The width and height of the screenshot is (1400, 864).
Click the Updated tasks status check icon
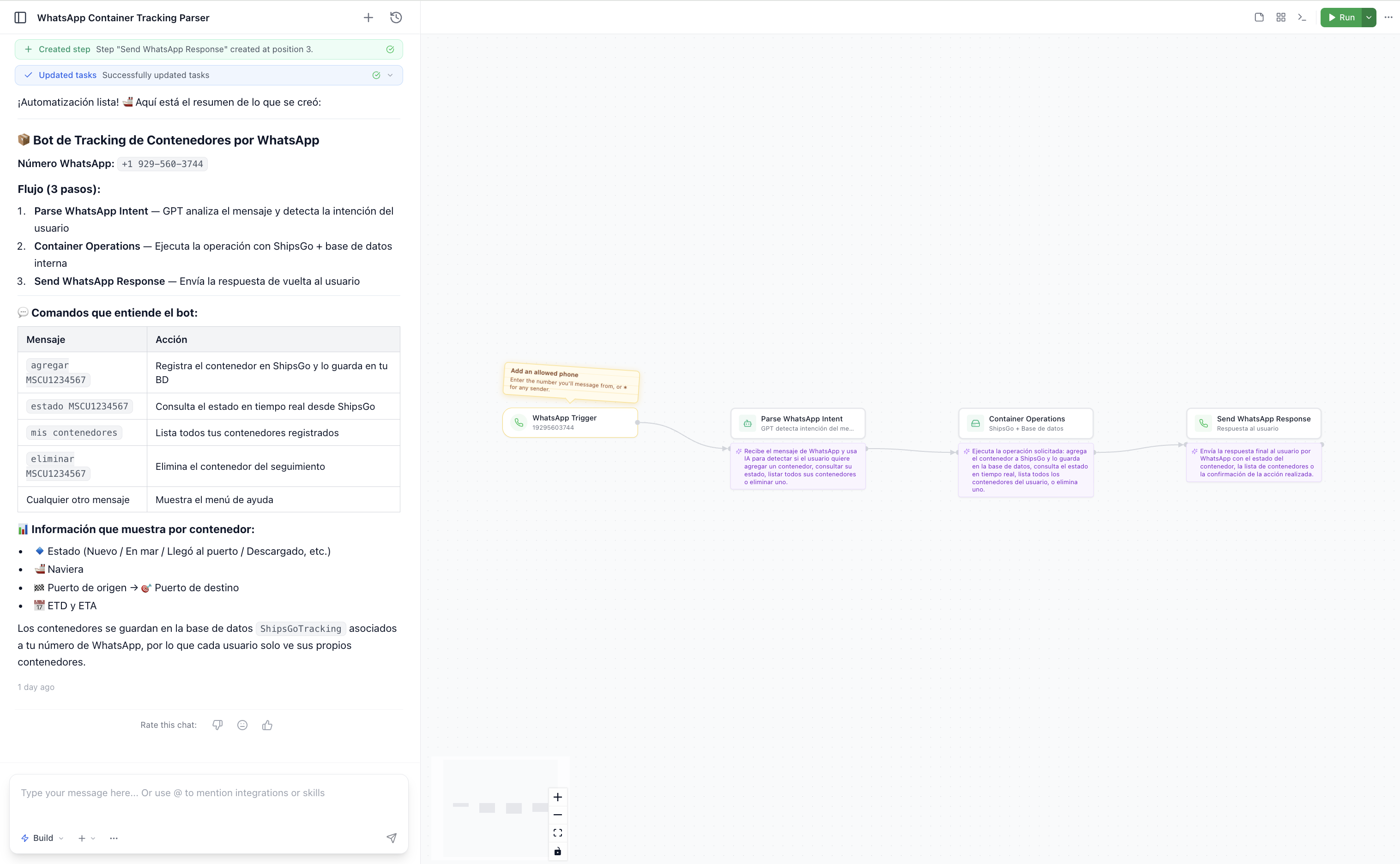pyautogui.click(x=376, y=75)
